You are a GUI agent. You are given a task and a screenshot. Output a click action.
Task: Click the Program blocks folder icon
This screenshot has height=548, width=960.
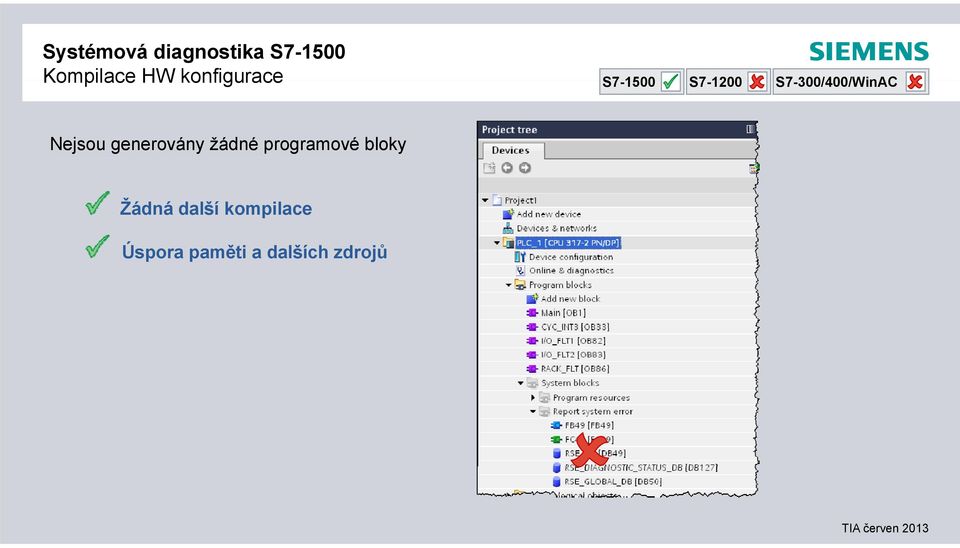point(520,285)
